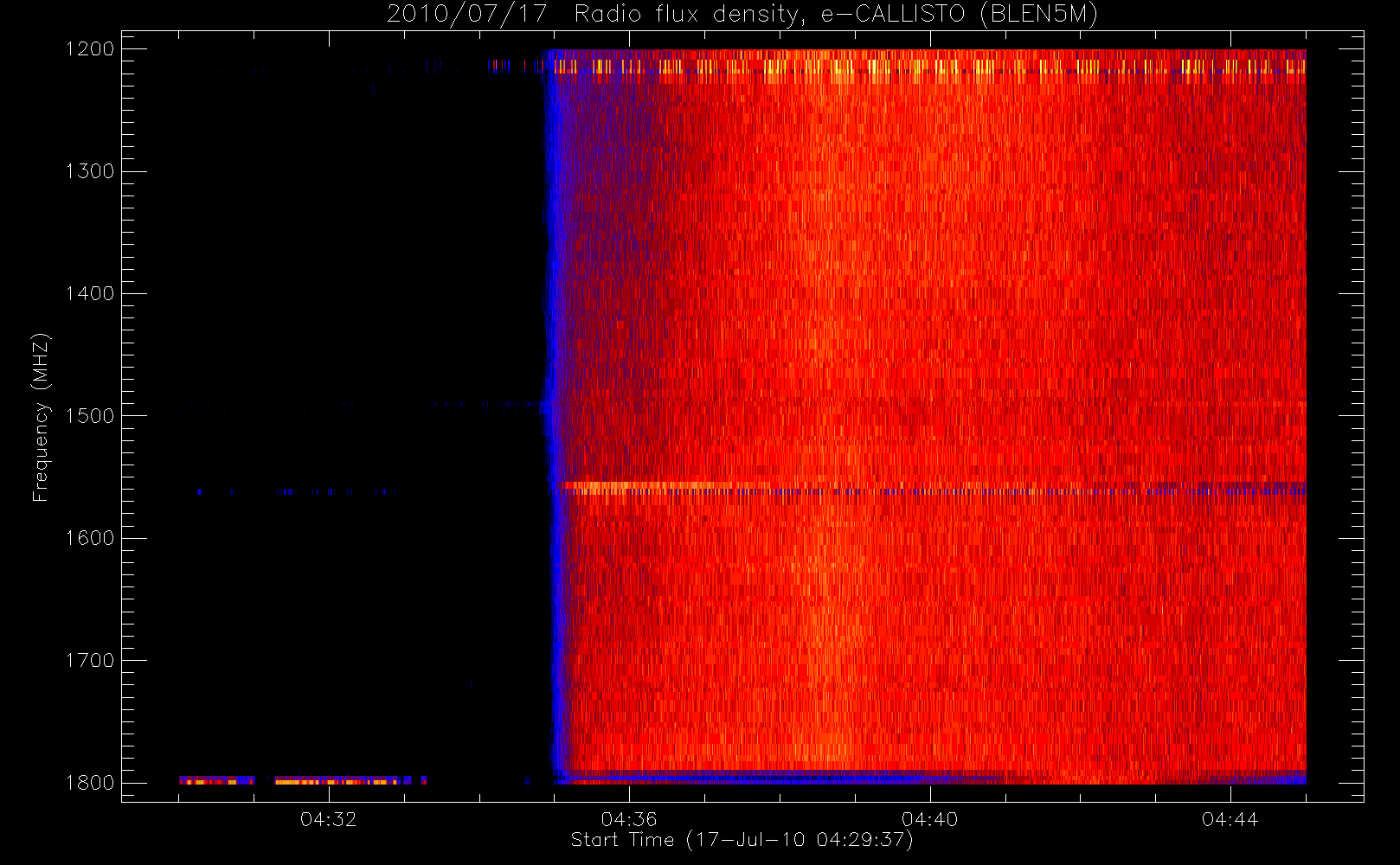Click the 'Frequency (MHz)' axis label

[41, 417]
